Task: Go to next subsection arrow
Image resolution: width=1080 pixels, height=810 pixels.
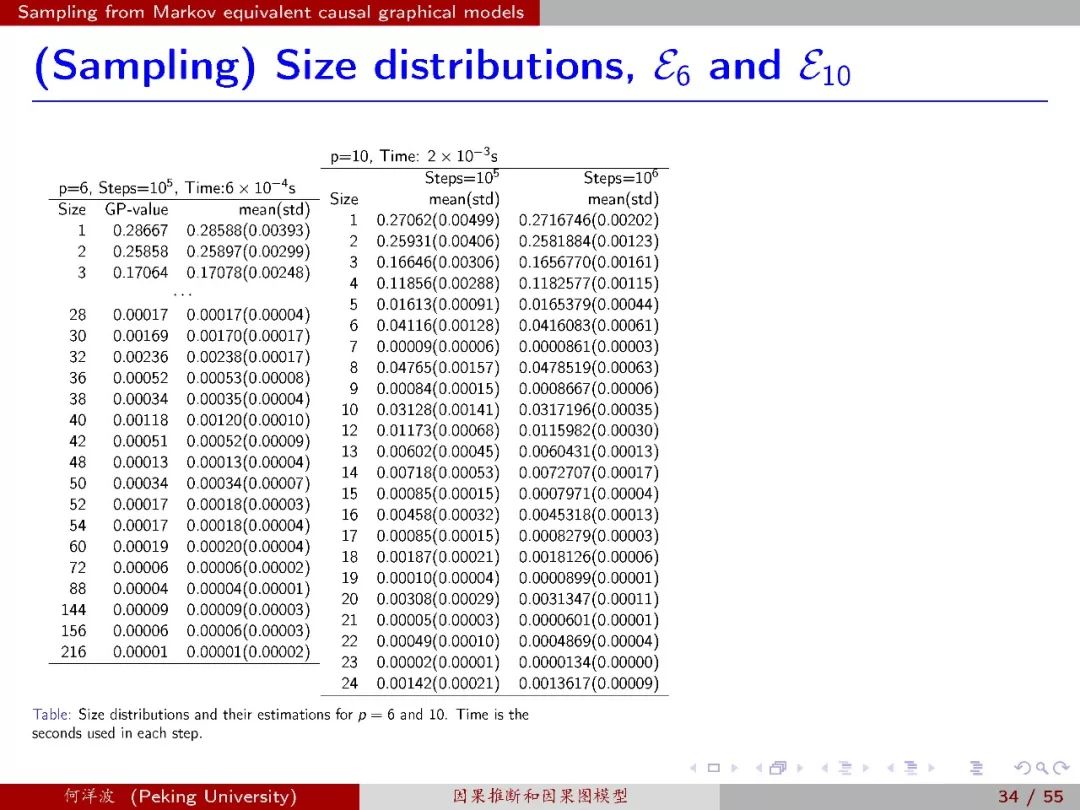Action: (865, 767)
